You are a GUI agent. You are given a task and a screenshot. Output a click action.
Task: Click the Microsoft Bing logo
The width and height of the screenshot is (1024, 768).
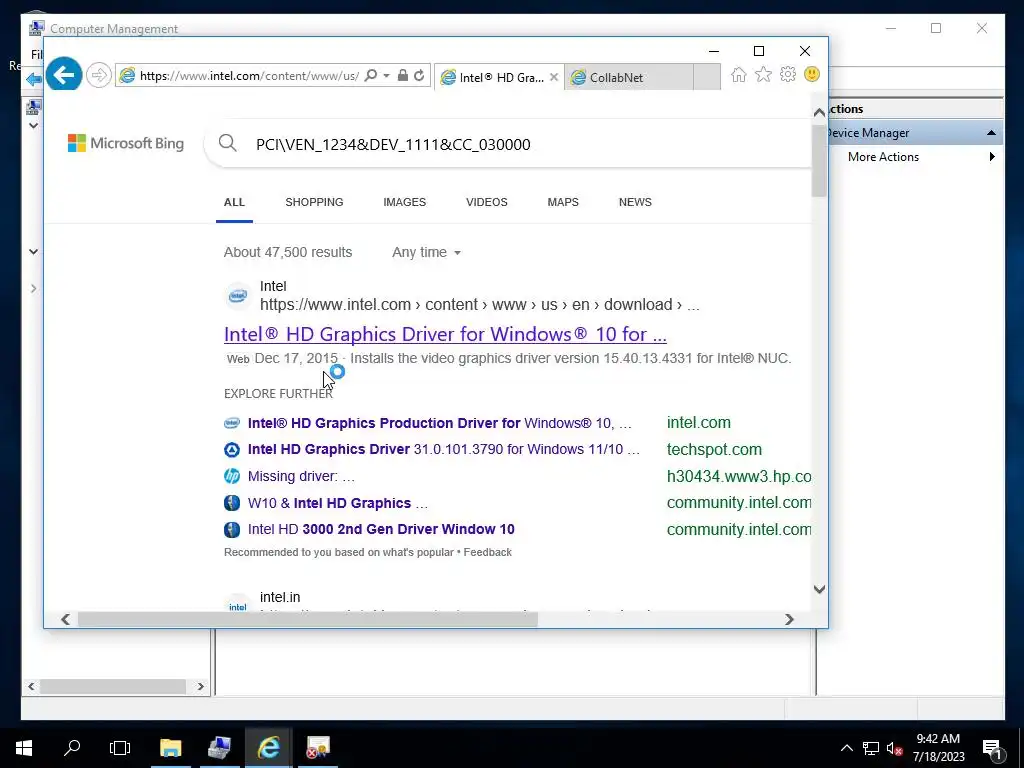[126, 143]
